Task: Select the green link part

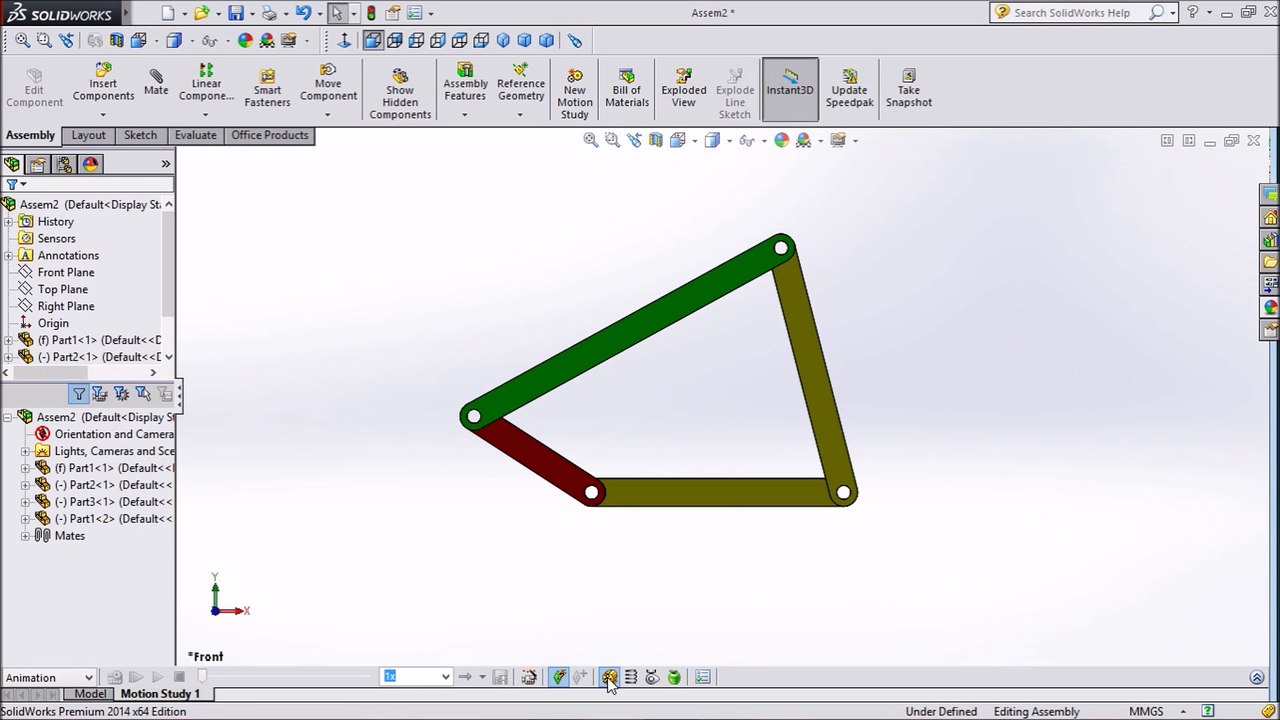Action: pos(627,332)
